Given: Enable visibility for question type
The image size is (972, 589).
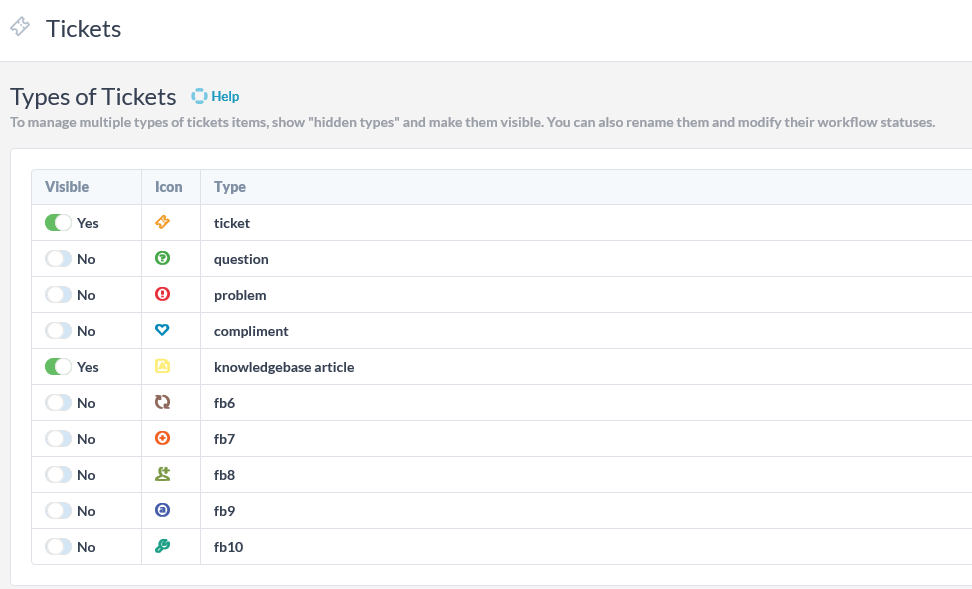Looking at the screenshot, I should click(x=58, y=259).
